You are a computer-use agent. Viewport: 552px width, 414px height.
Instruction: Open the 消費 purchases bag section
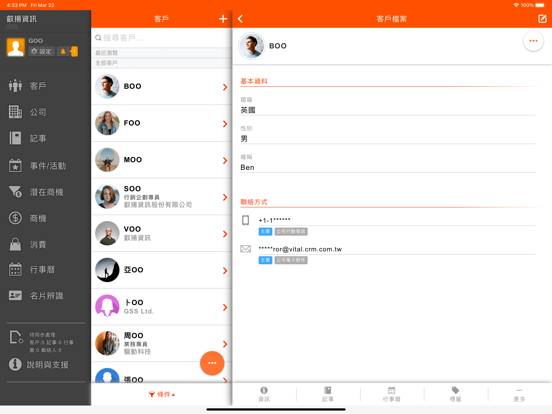[27, 244]
